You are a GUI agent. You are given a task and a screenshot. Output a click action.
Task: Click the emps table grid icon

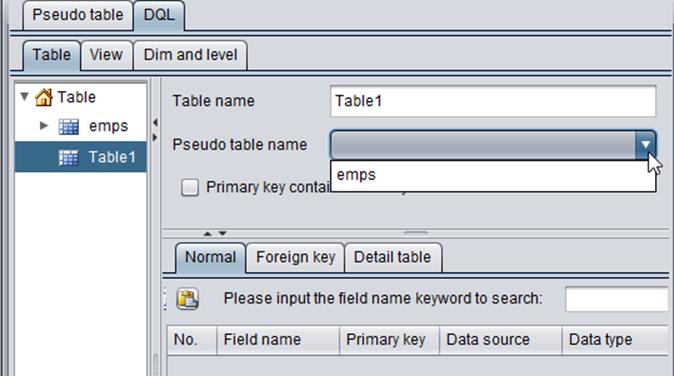tap(69, 126)
